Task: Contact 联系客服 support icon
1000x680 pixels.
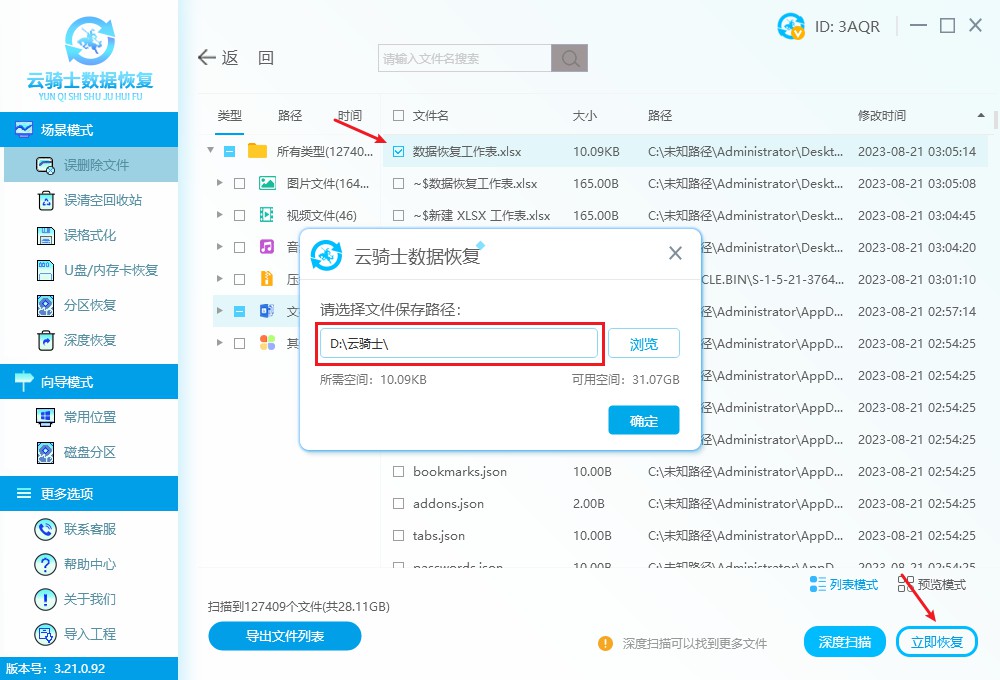Action: (45, 529)
